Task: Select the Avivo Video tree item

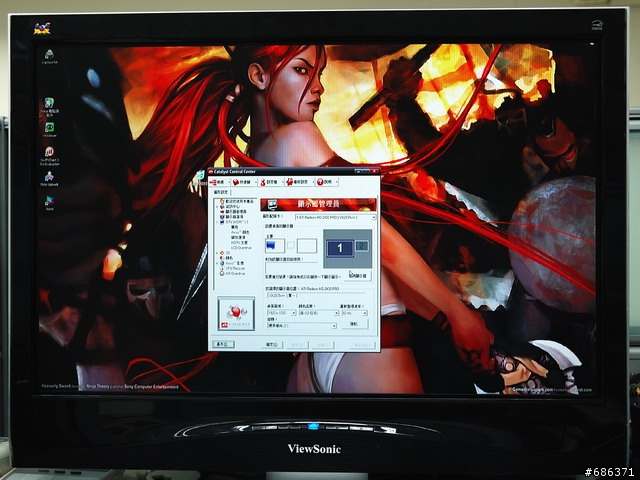Action: point(234,263)
